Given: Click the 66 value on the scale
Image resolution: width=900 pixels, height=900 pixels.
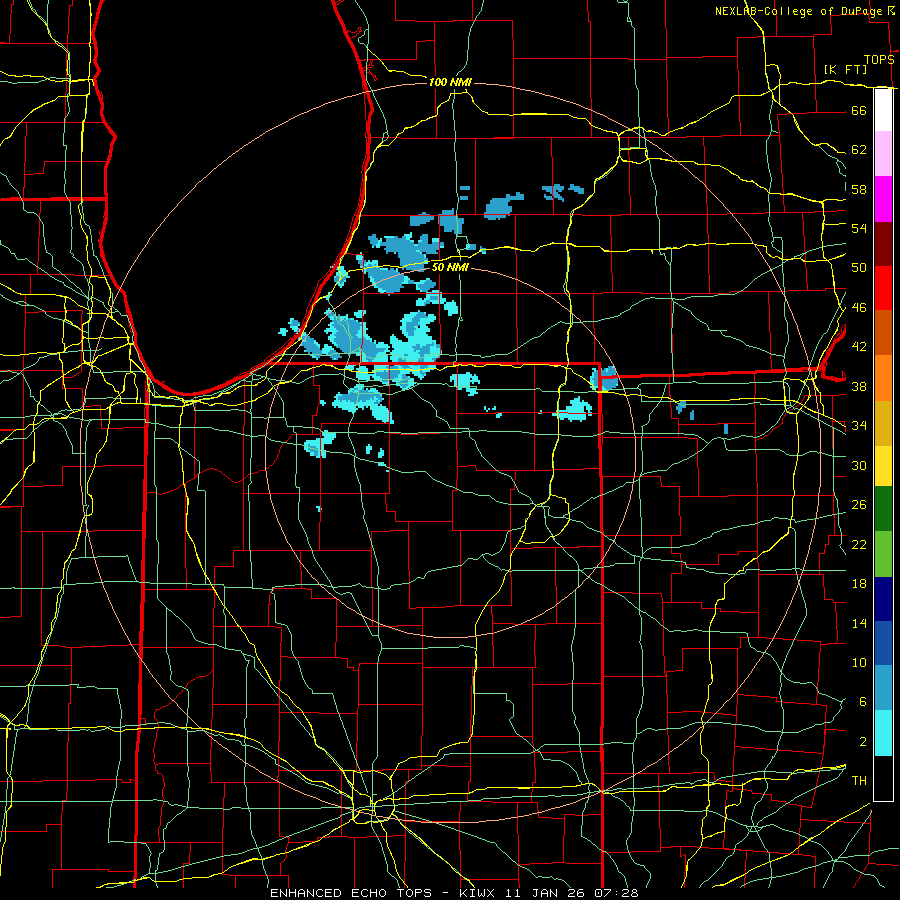Looking at the screenshot, I should [859, 110].
